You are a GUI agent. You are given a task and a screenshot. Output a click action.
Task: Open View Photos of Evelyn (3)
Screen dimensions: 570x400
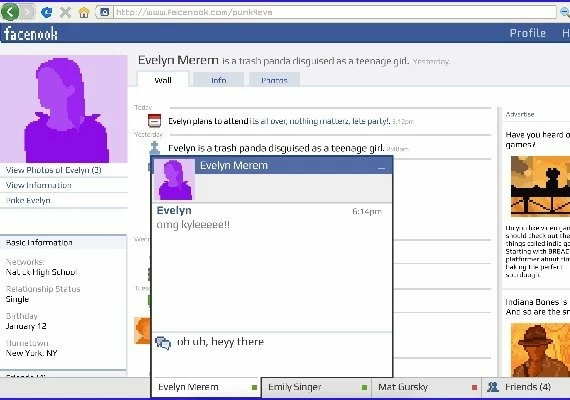coord(53,170)
